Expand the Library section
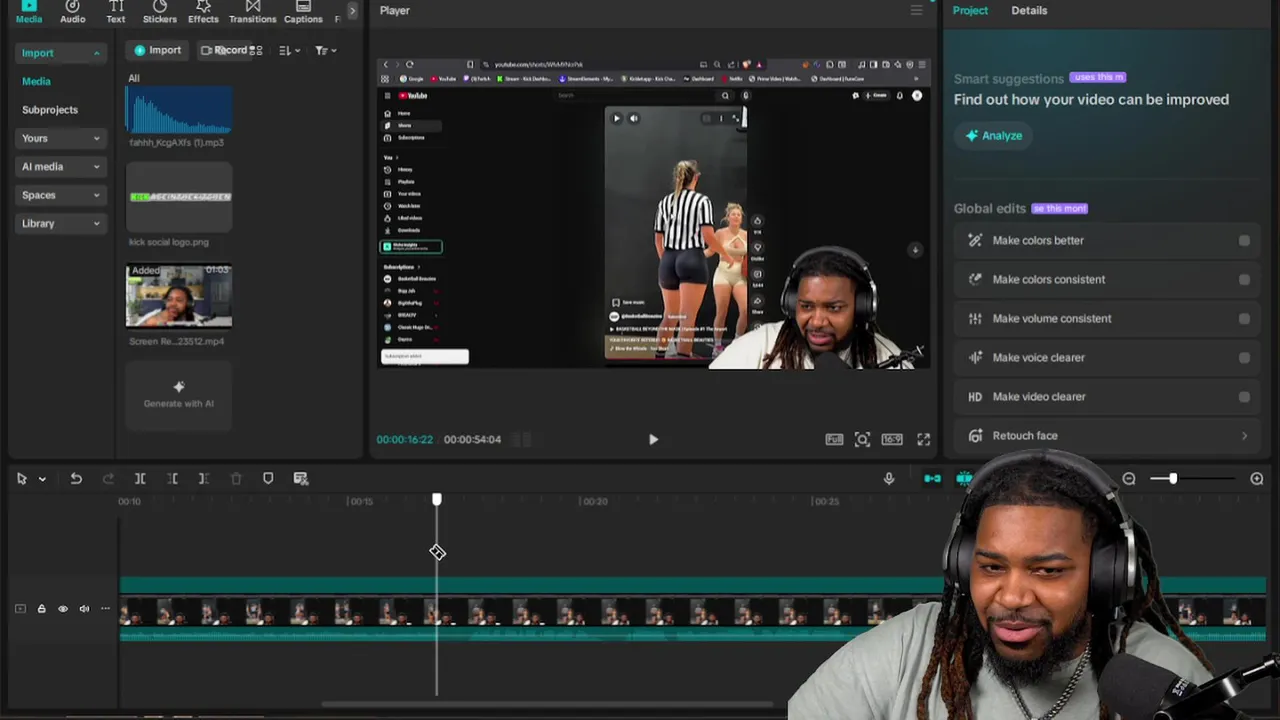Screen dimensions: 1280x720 pyautogui.click(x=61, y=224)
